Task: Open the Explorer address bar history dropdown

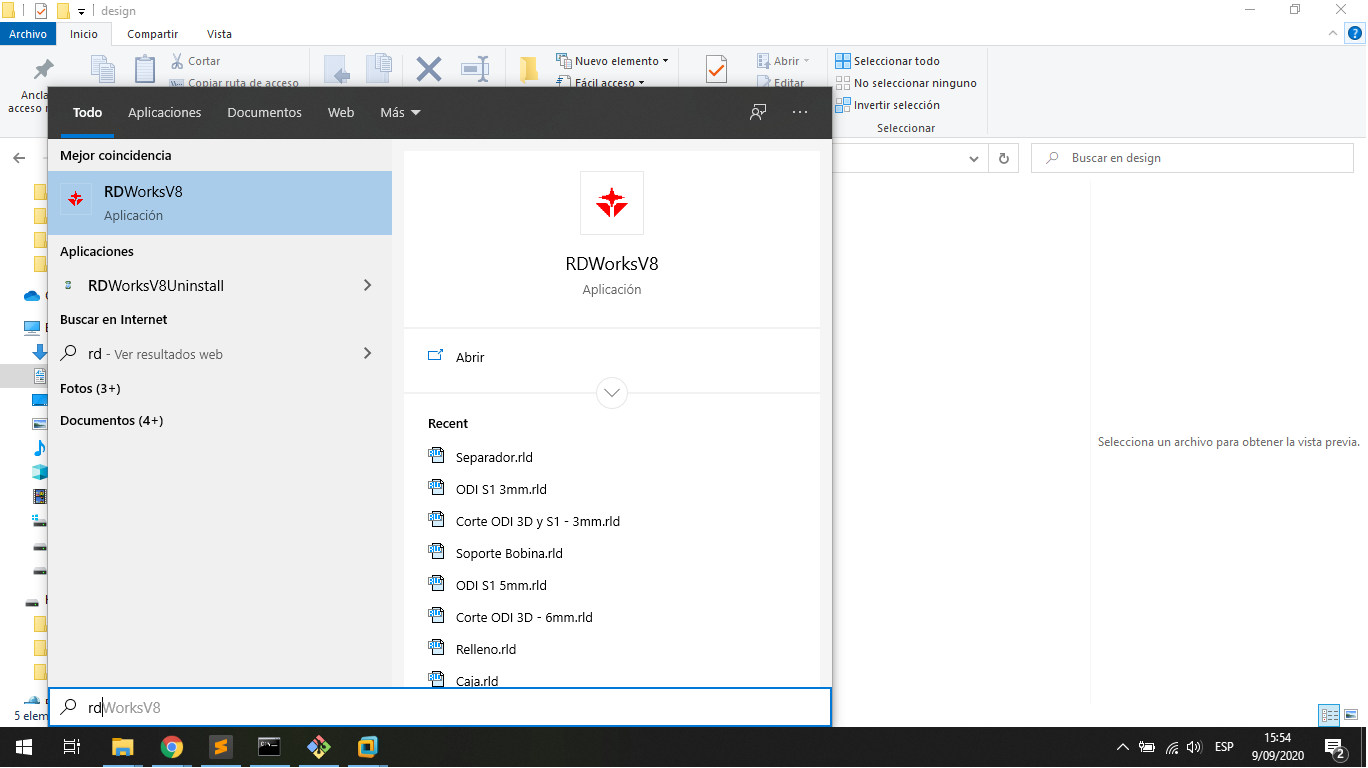Action: click(975, 158)
